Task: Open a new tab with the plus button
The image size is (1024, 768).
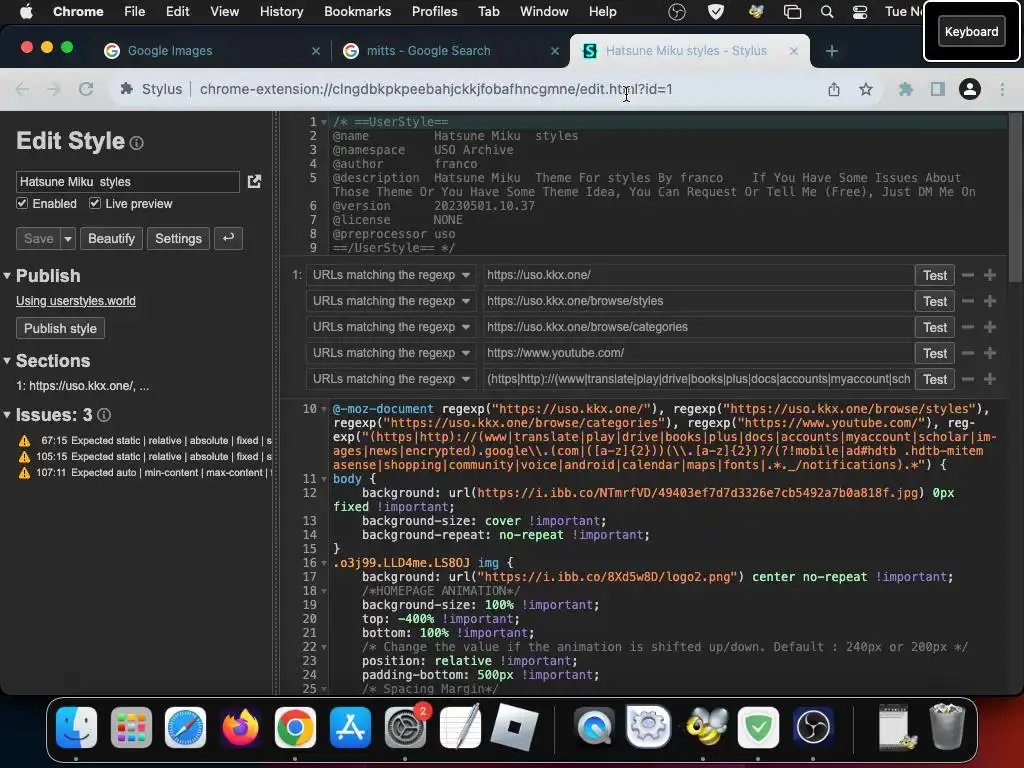Action: (831, 51)
